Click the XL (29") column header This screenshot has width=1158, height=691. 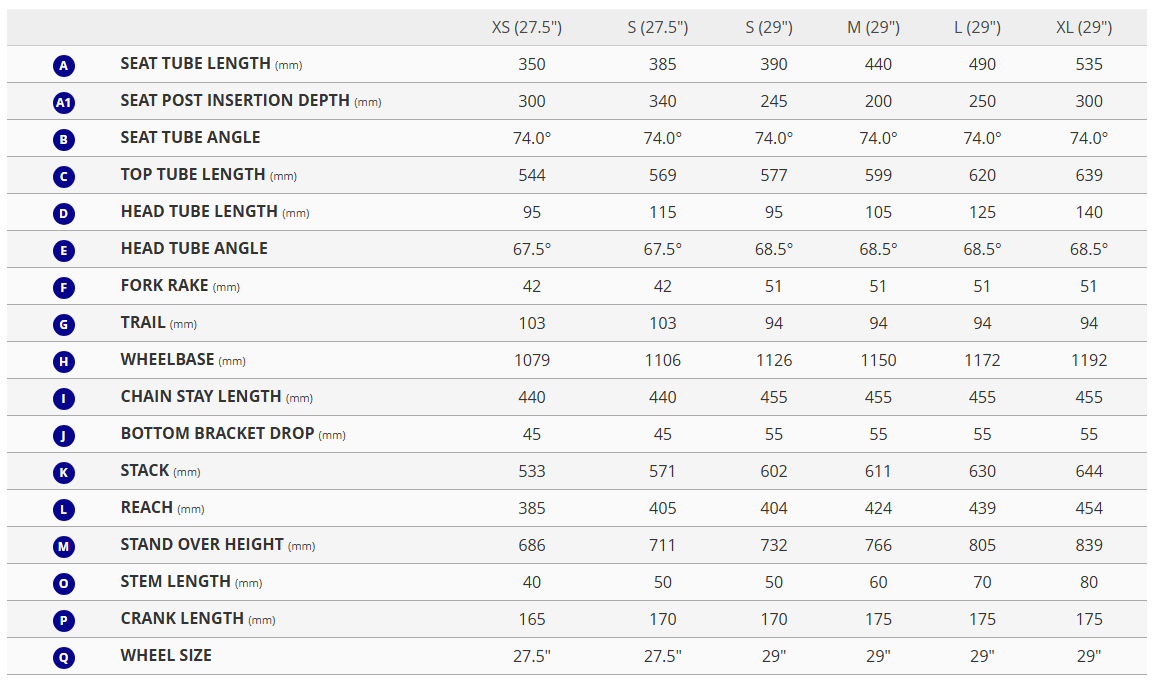coord(1083,27)
